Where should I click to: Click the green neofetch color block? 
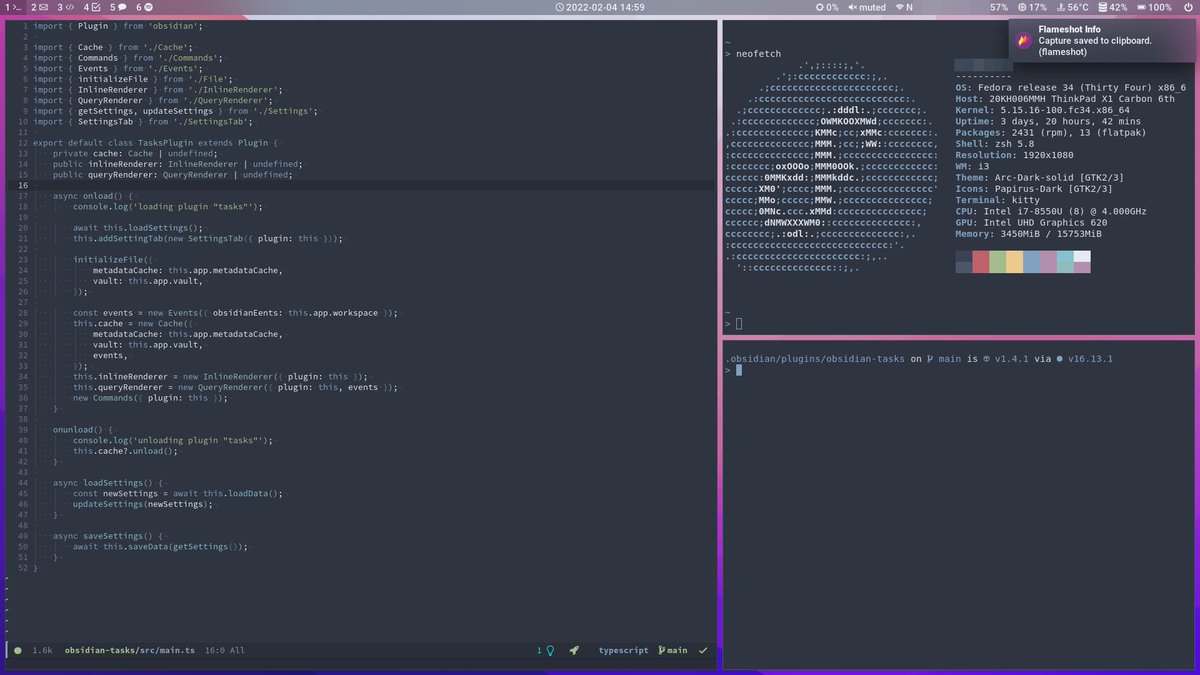tap(998, 262)
